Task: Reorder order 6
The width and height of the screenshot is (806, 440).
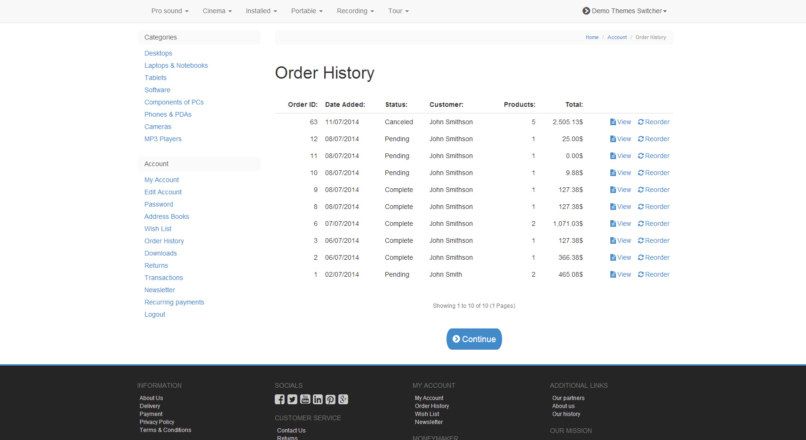Action: pyautogui.click(x=654, y=224)
